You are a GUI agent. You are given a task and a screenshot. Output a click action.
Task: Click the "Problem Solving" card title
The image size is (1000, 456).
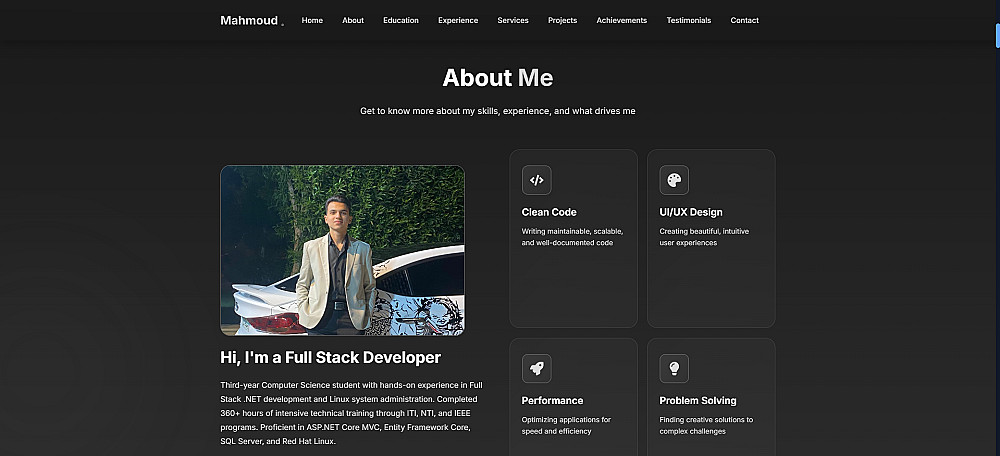tap(698, 401)
